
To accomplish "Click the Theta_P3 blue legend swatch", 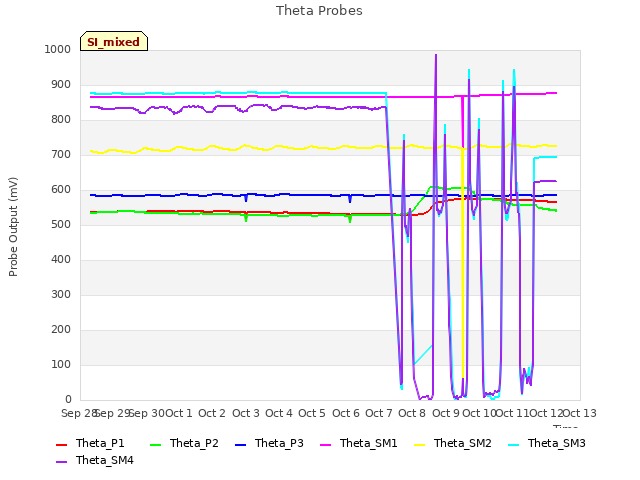I will click(x=241, y=444).
